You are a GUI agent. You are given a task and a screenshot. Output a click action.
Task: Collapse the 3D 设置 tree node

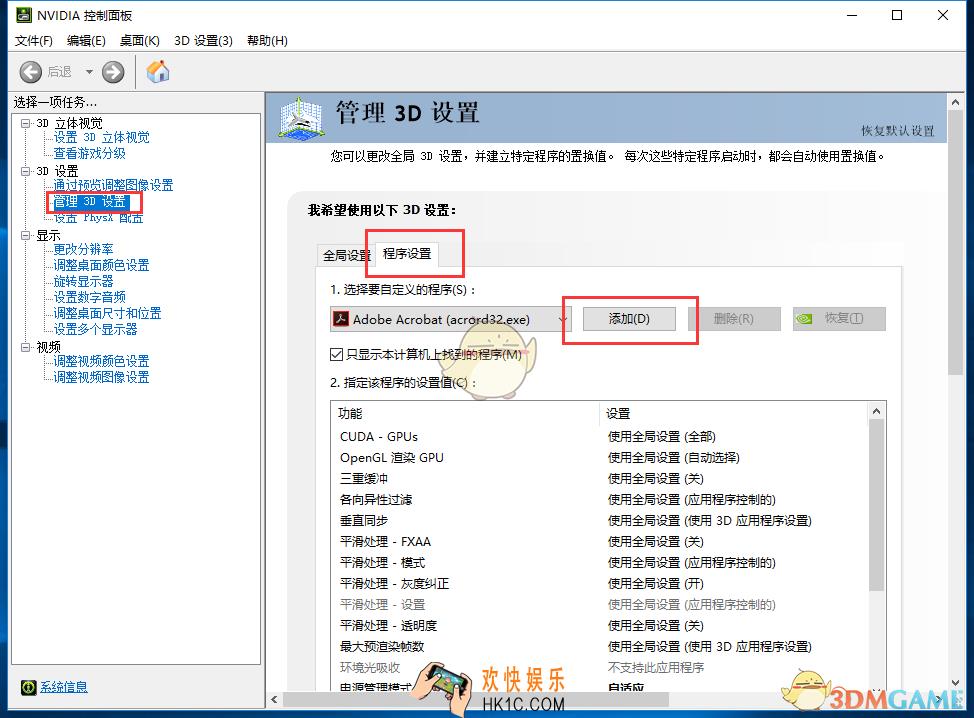(x=25, y=171)
